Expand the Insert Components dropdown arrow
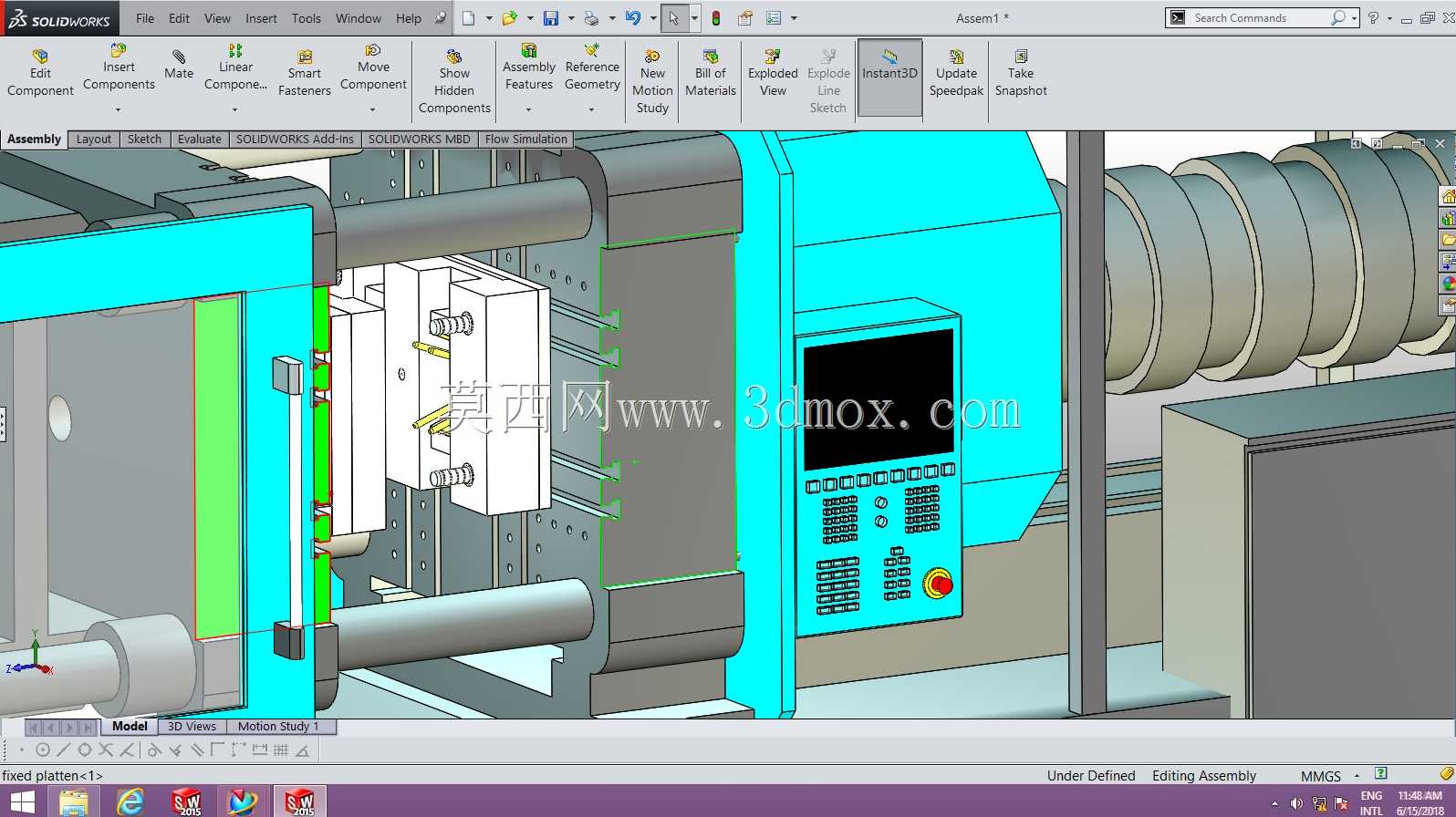The height and width of the screenshot is (817, 1456). [119, 109]
